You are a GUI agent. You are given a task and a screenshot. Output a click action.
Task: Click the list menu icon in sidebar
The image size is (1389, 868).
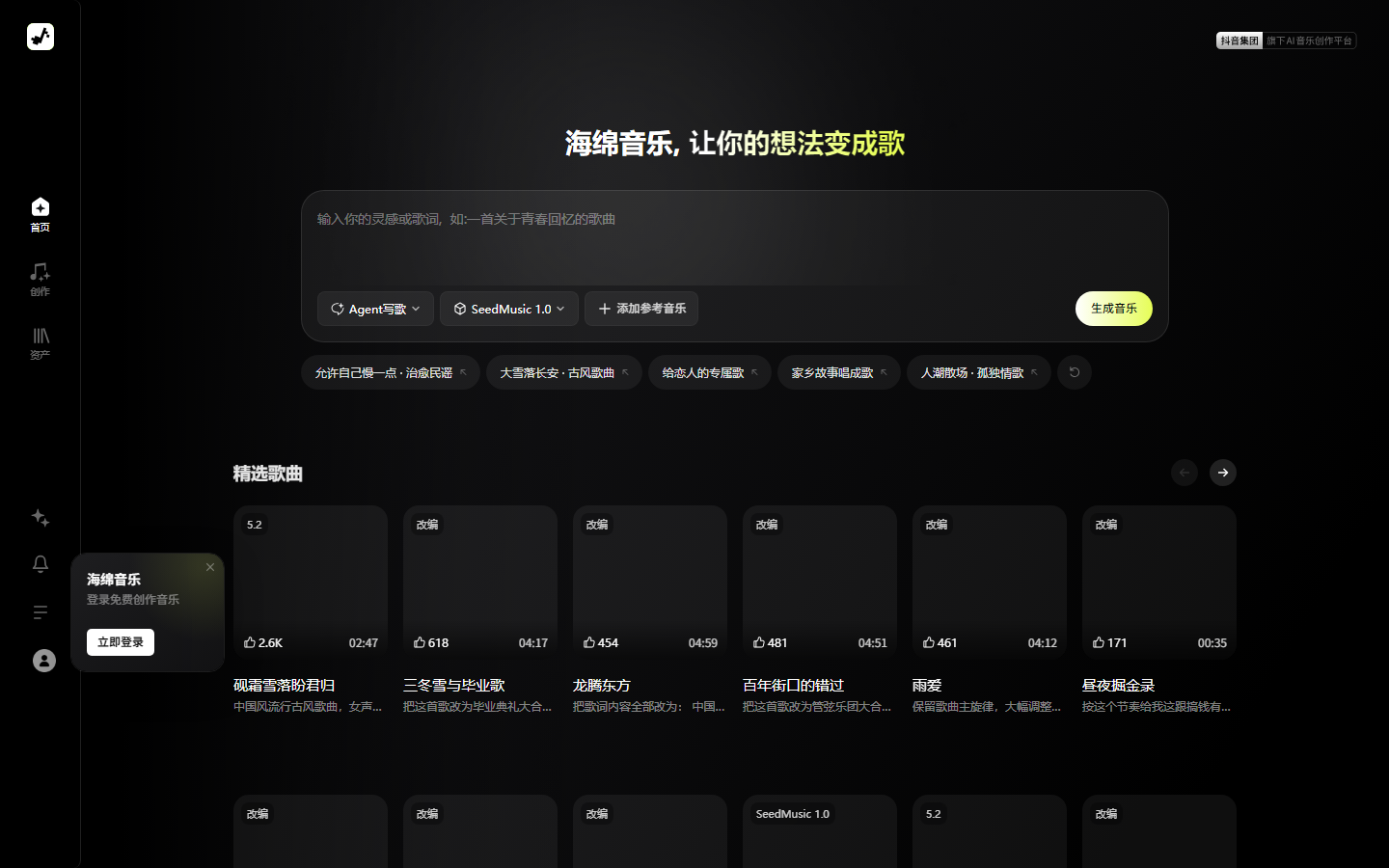(x=41, y=612)
